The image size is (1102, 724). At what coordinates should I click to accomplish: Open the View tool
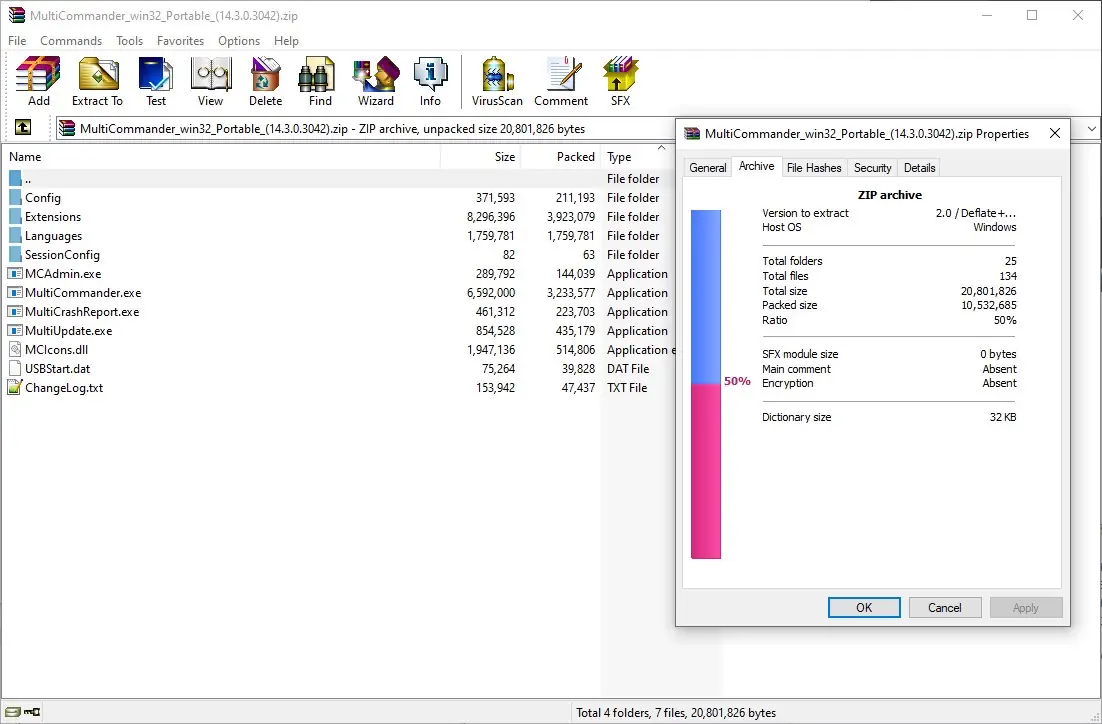click(210, 80)
